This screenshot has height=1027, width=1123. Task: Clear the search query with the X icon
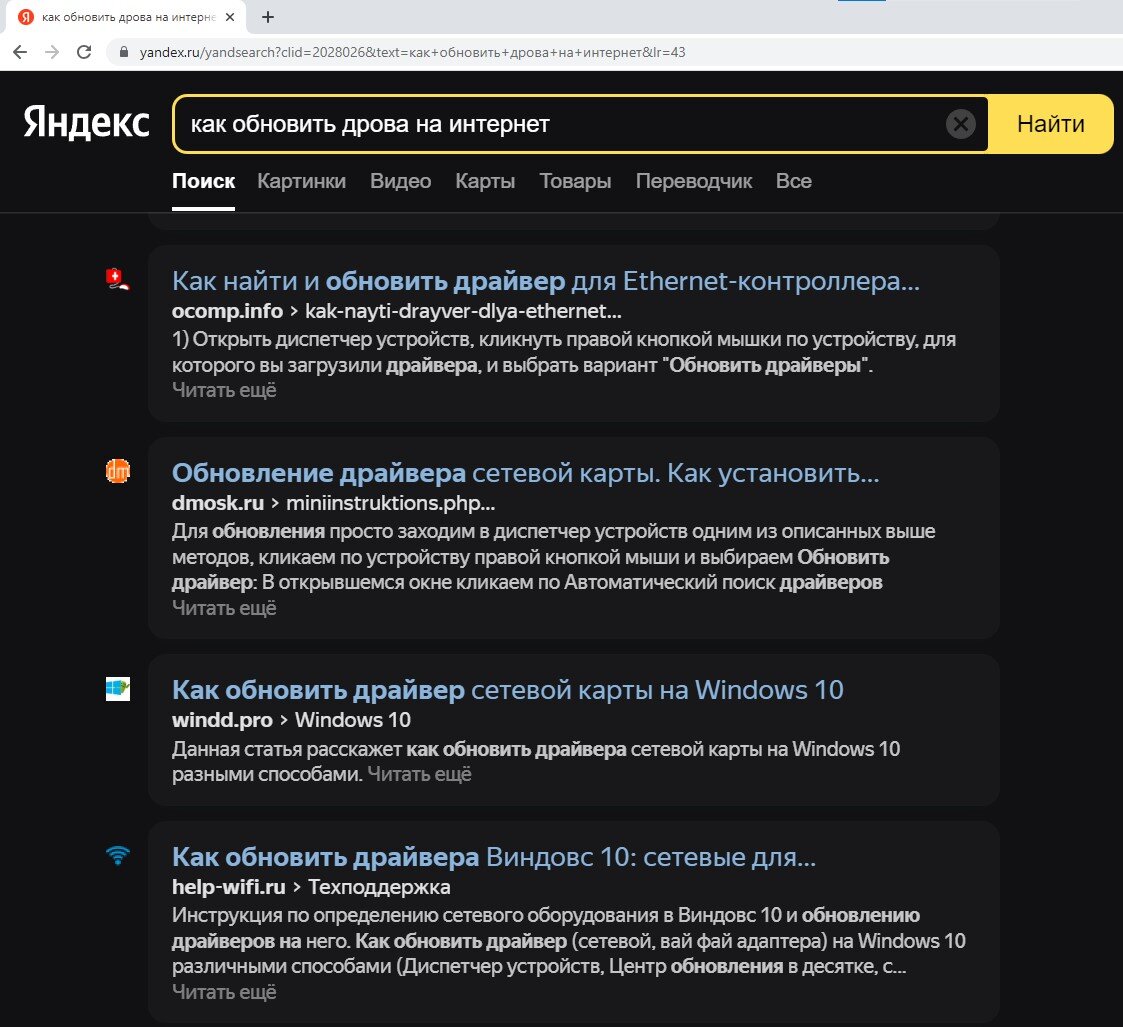pos(960,124)
